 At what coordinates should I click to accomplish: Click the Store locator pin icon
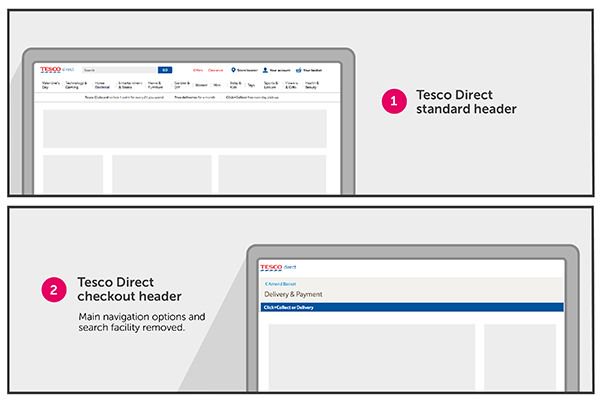click(233, 70)
